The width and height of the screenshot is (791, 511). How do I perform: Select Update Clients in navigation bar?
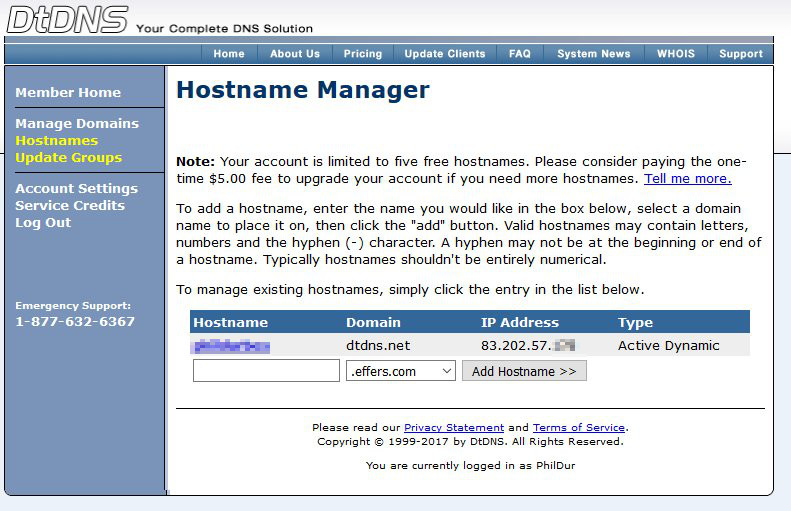445,54
